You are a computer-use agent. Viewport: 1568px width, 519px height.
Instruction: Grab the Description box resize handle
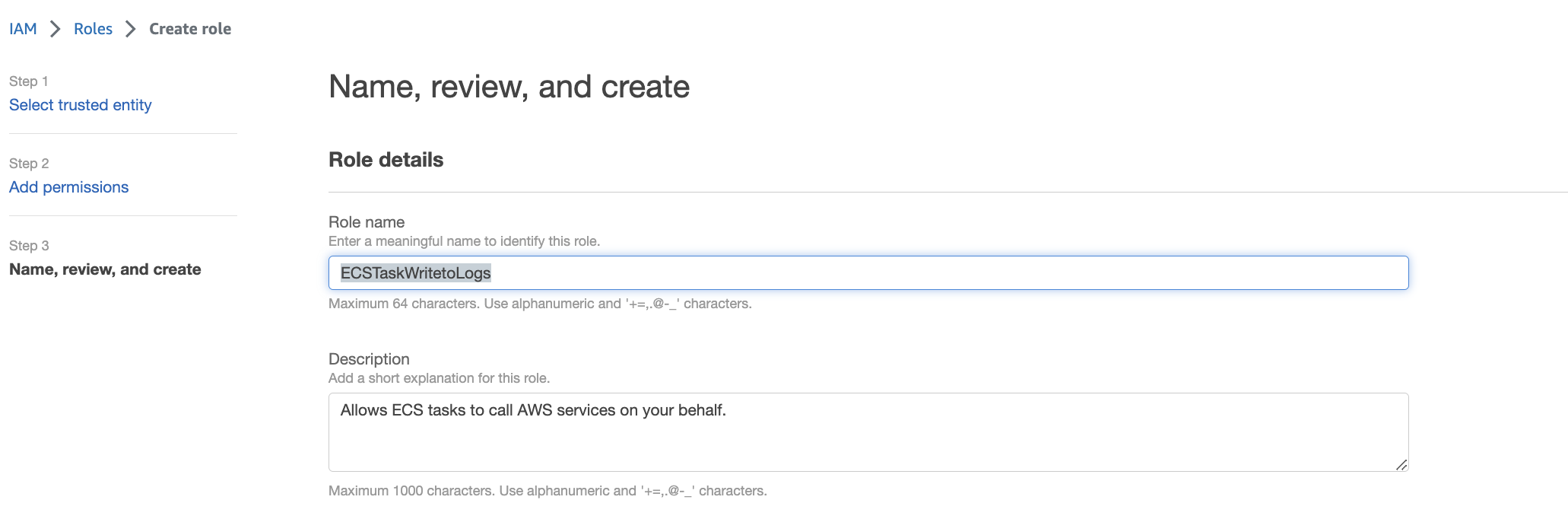(1401, 464)
